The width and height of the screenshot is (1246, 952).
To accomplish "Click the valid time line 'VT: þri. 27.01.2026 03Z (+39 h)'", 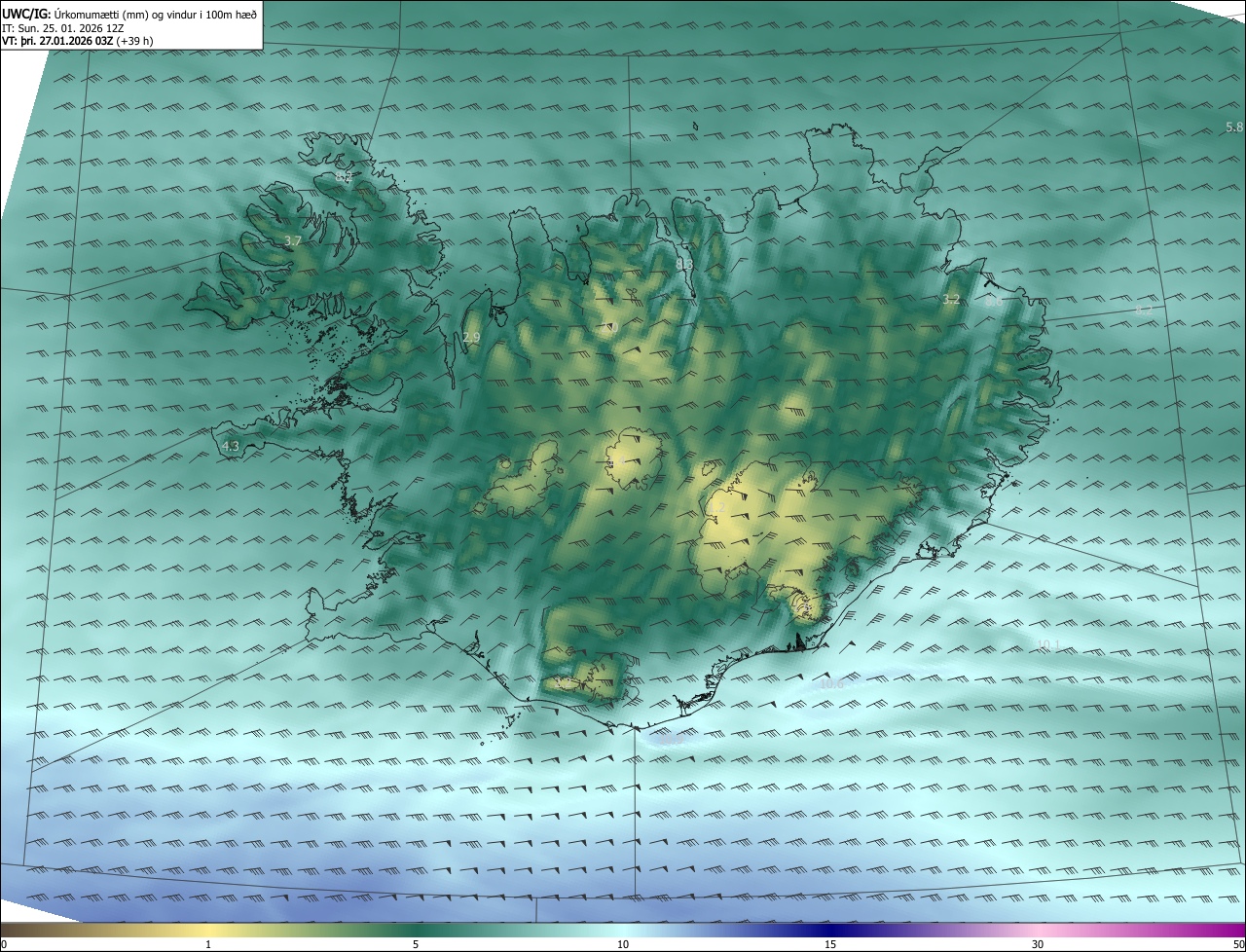I will click(78, 41).
